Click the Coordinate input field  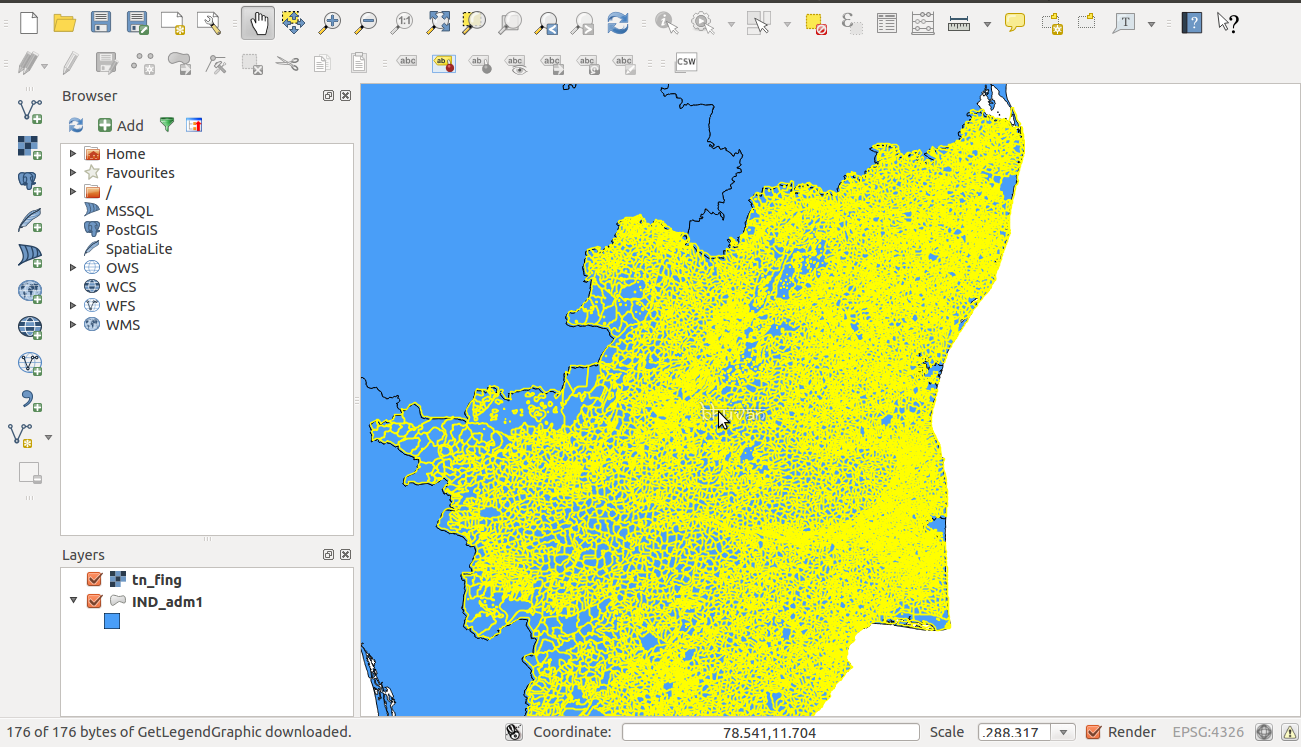769,732
